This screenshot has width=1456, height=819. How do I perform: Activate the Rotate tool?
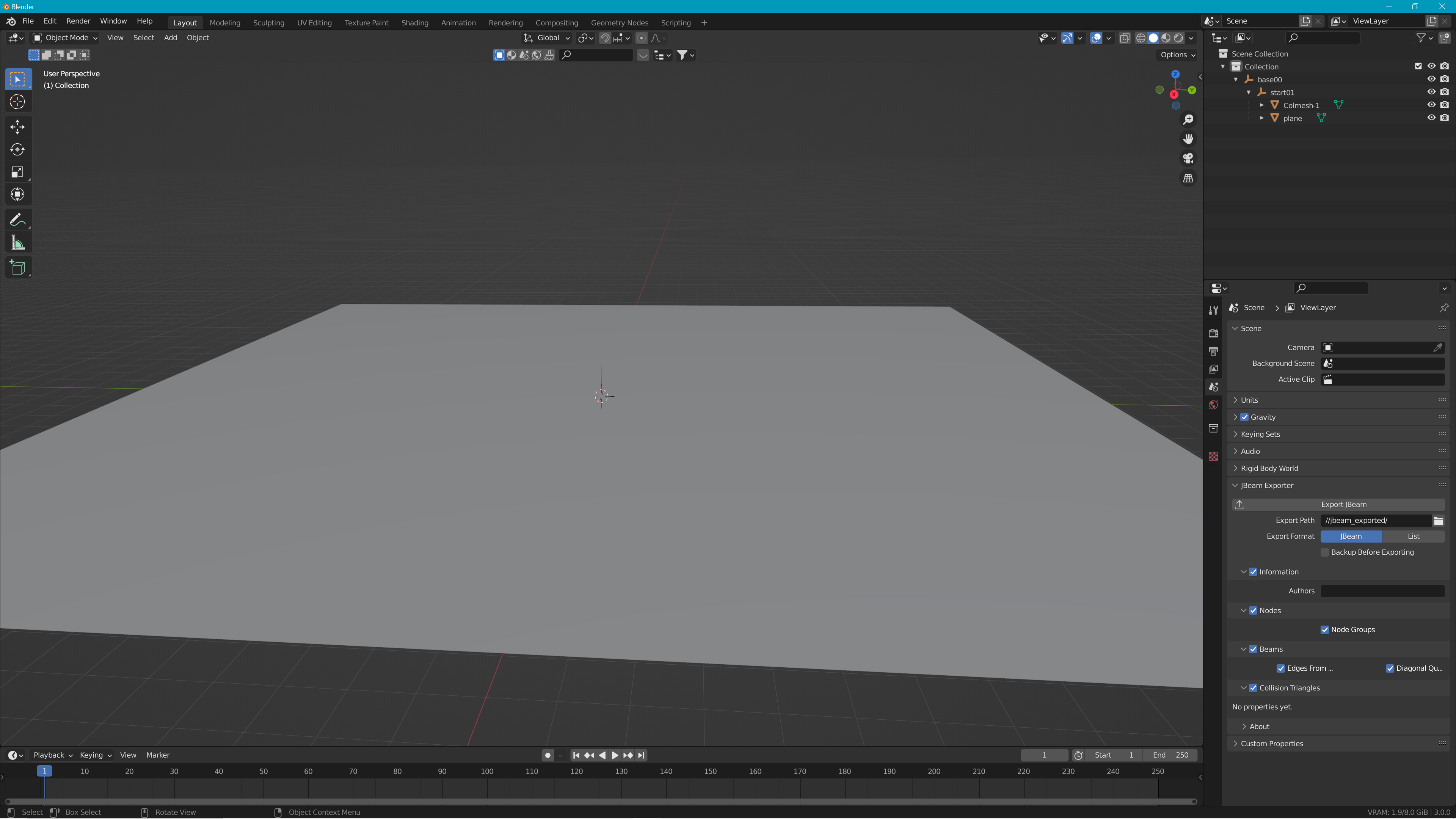17,149
